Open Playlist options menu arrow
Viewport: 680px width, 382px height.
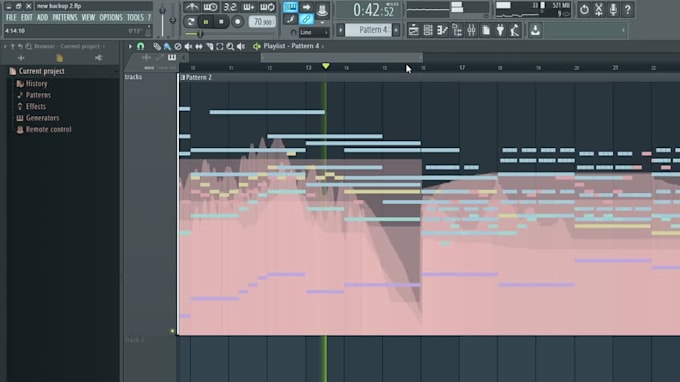pos(130,46)
